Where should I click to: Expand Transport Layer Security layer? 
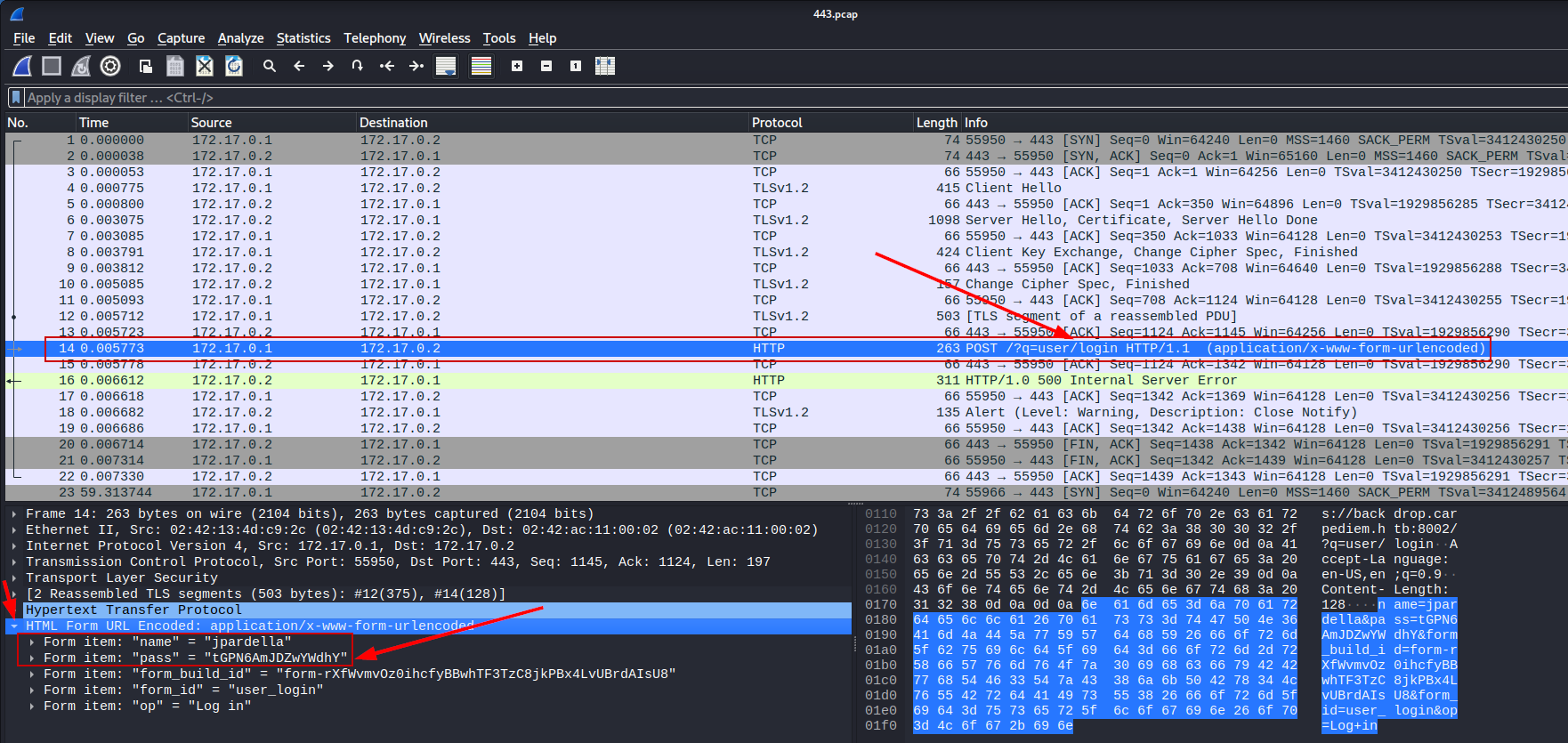14,578
